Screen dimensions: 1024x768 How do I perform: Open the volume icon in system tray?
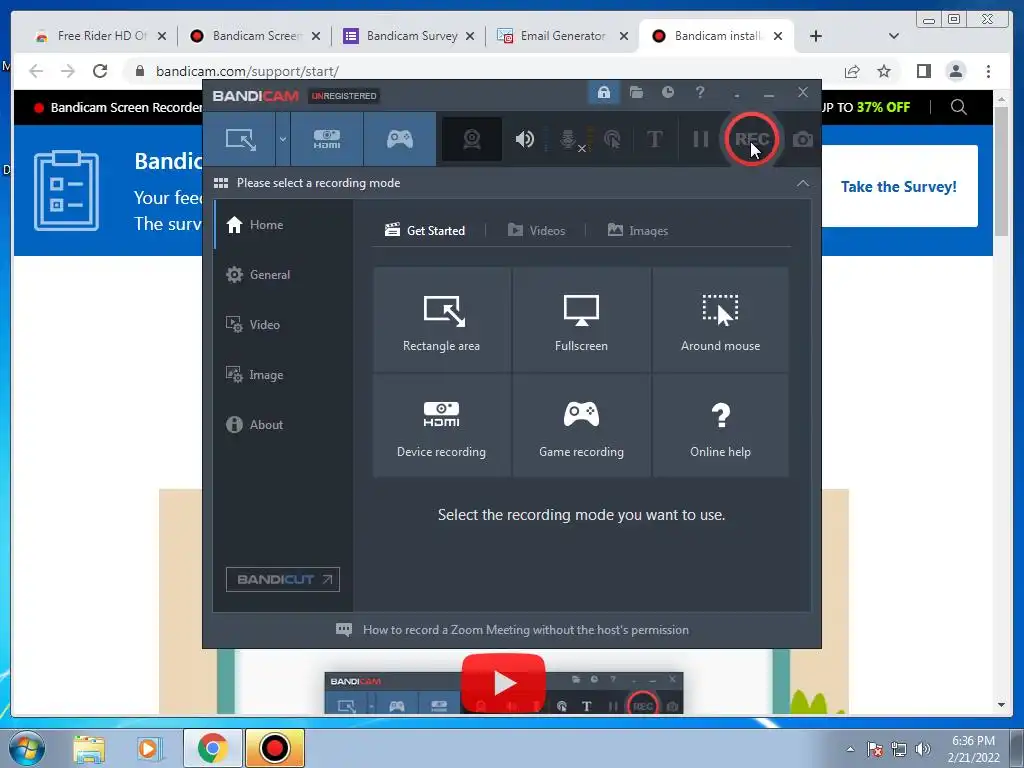[923, 749]
